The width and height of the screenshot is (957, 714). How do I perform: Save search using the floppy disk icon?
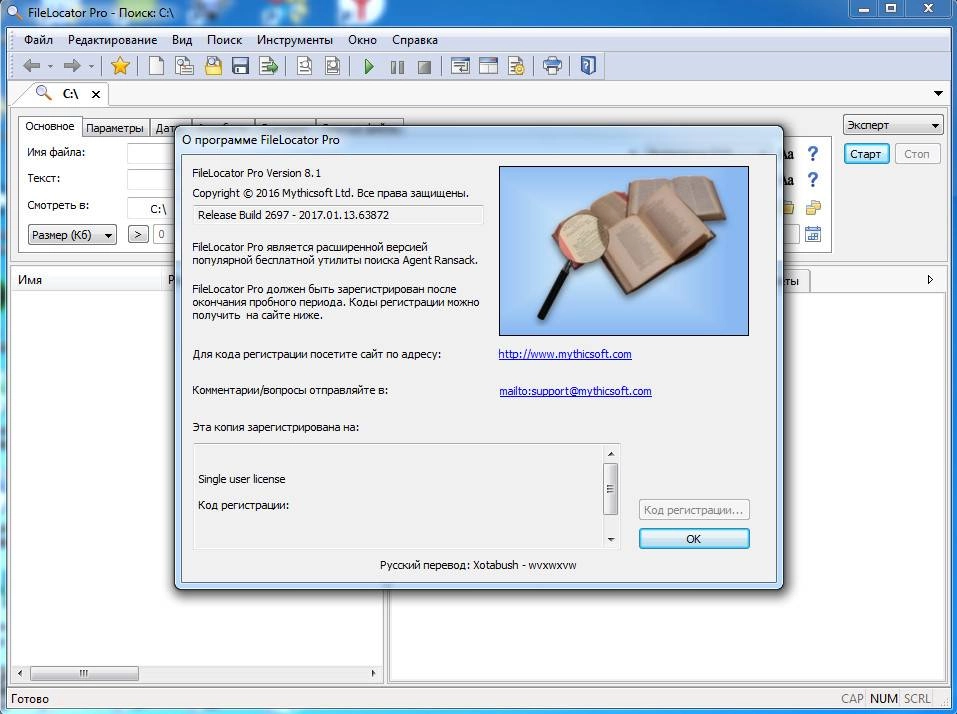click(240, 65)
